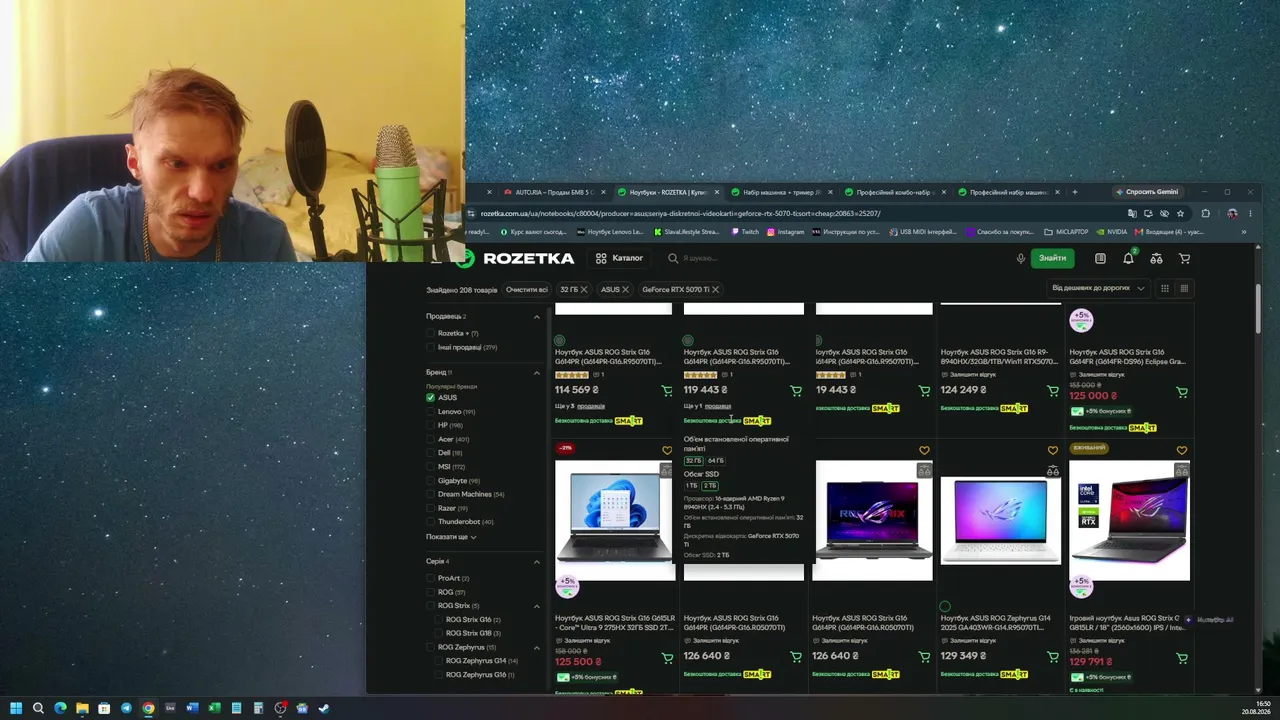Click Очистити всі filters button
Screen dimensions: 1280x720
pos(527,289)
